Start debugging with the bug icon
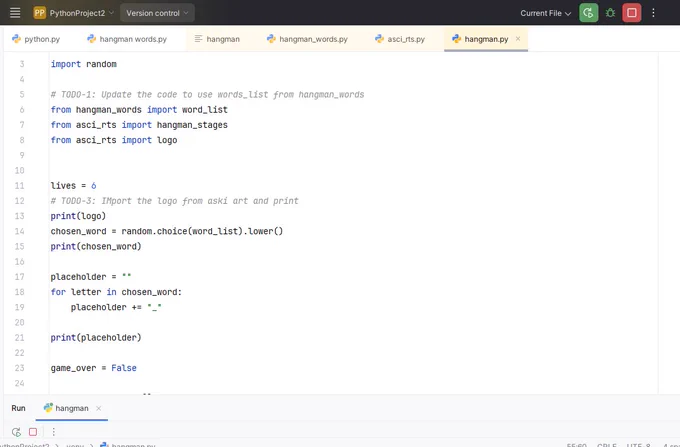 coord(610,13)
